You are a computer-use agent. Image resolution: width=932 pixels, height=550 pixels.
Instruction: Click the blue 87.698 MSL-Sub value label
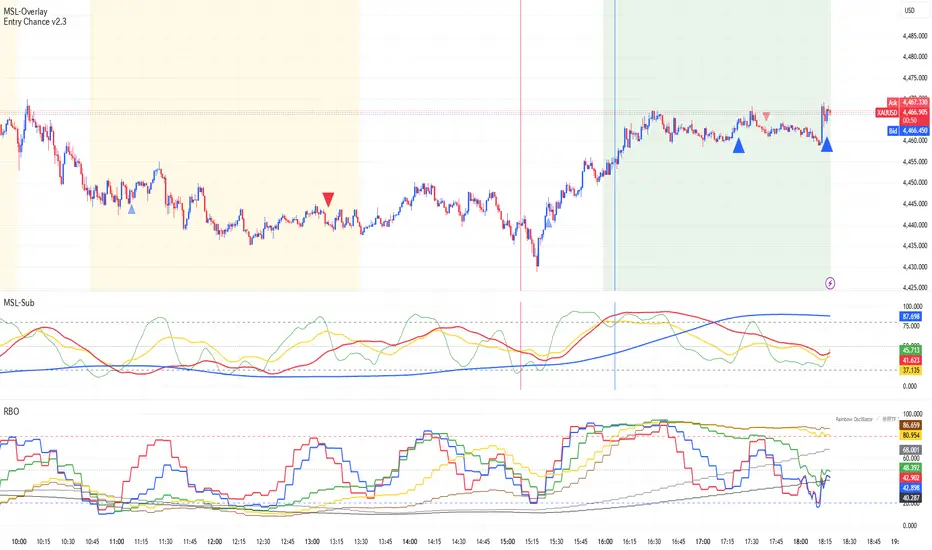tap(911, 316)
